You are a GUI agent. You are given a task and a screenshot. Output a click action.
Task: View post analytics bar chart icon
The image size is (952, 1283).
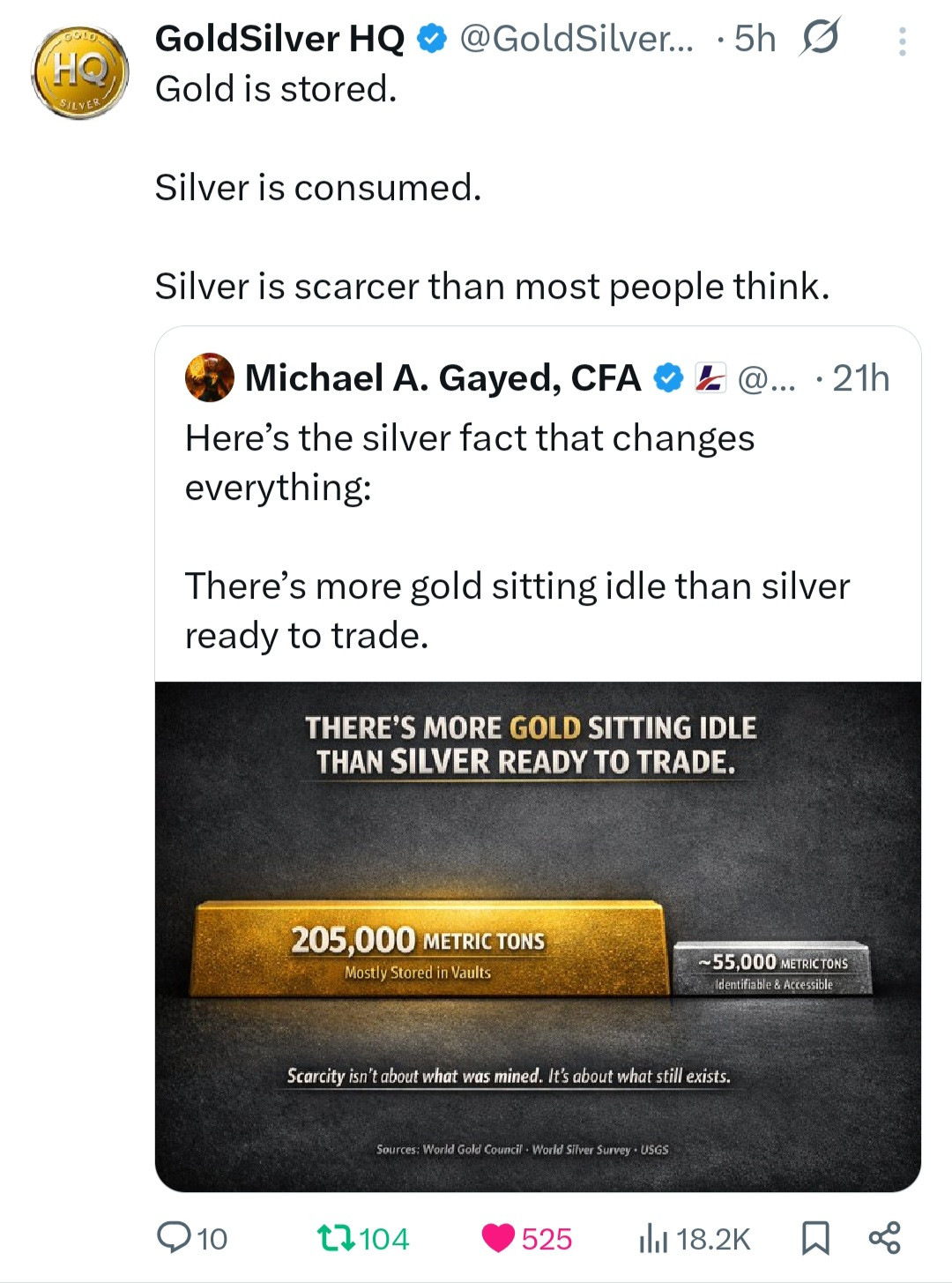click(652, 1238)
